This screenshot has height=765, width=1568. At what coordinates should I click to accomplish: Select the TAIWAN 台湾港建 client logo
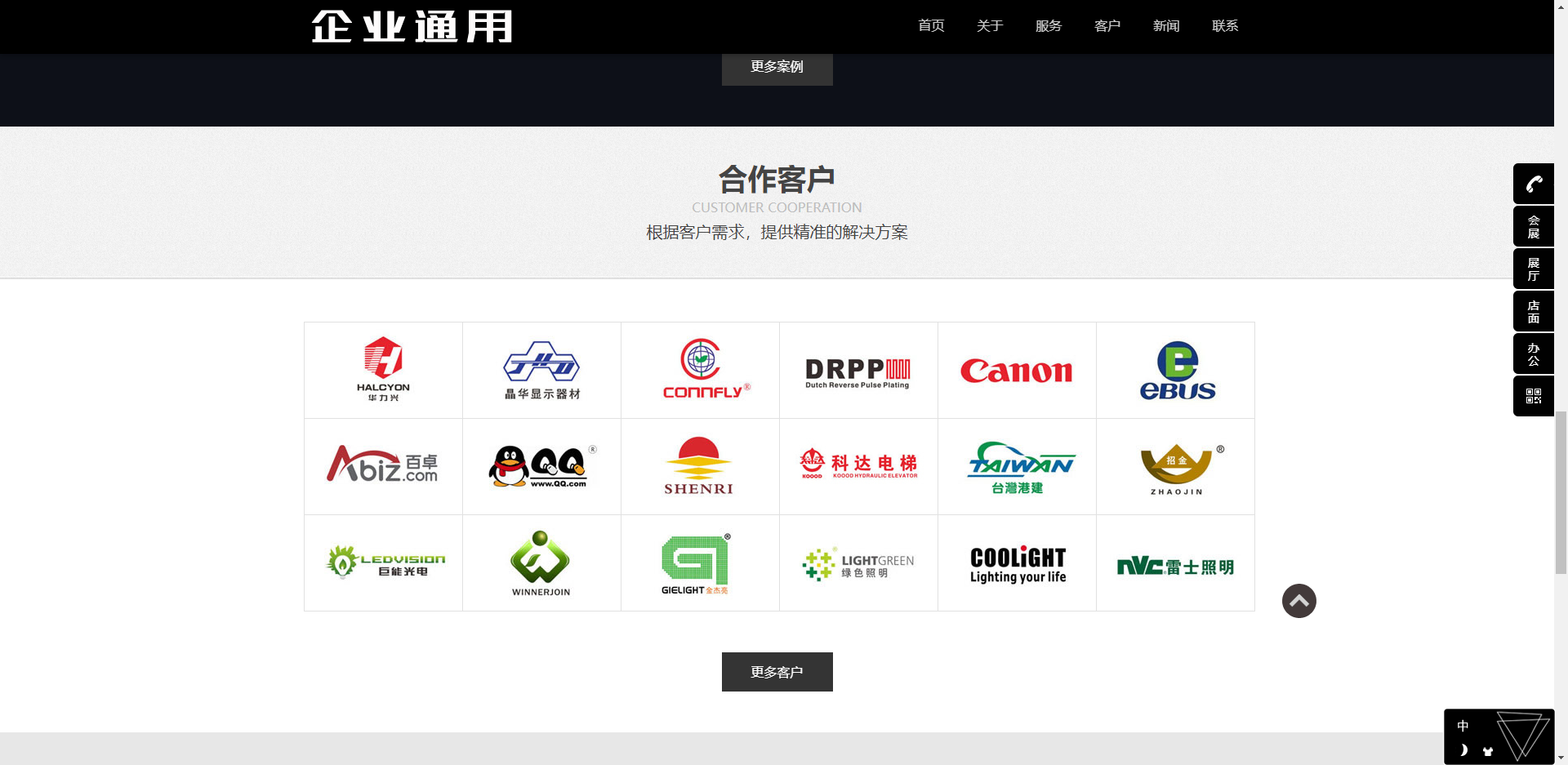[x=1018, y=466]
